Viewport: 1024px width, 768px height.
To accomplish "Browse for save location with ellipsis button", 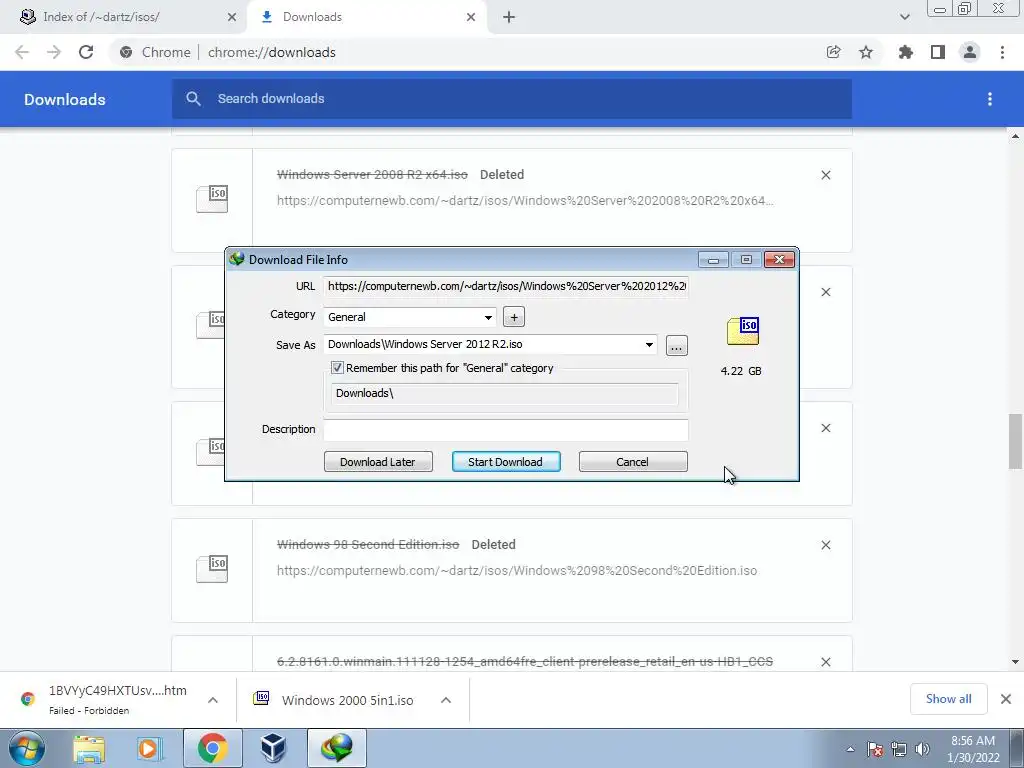I will 677,345.
